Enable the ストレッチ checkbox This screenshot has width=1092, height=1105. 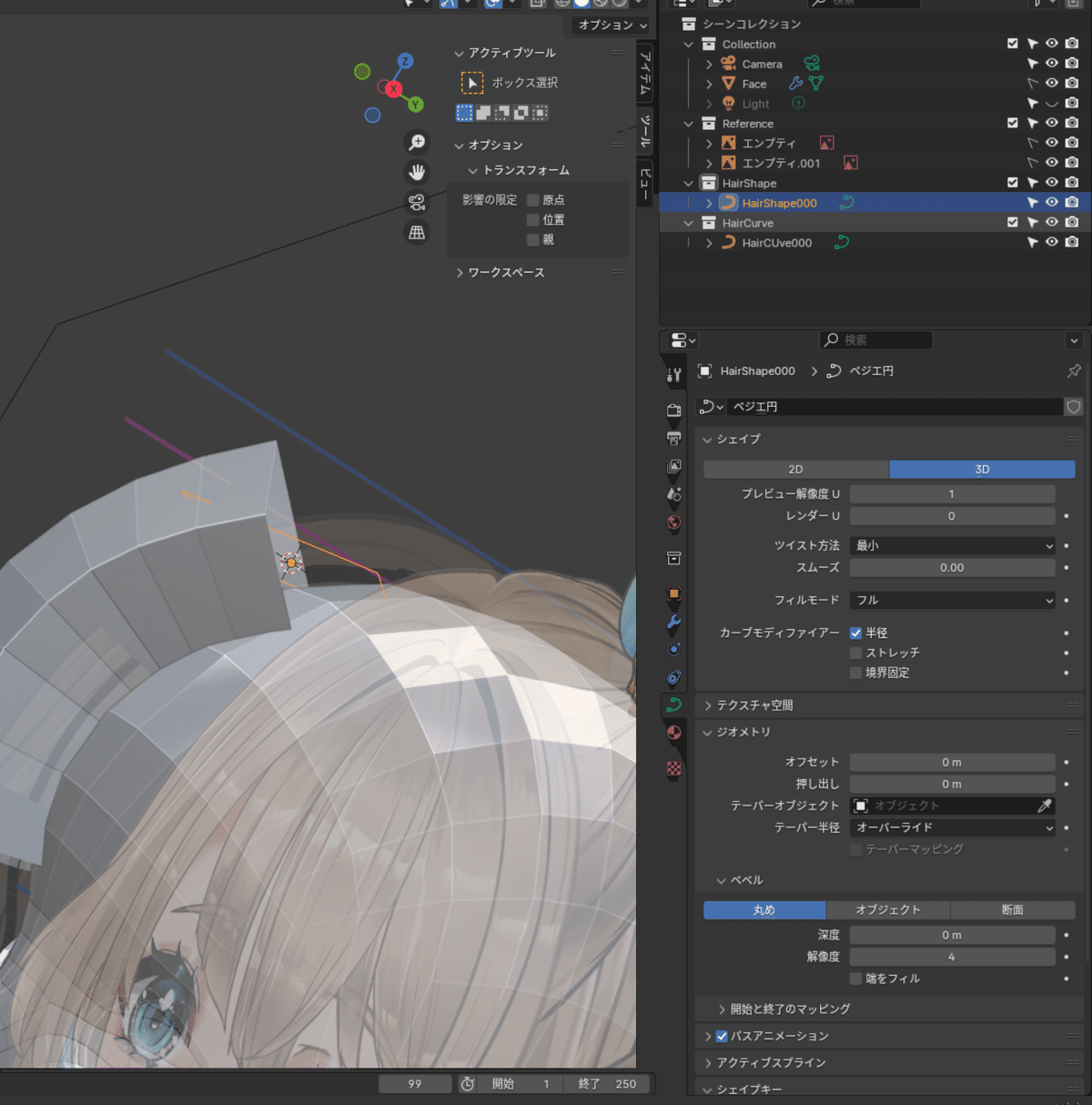(855, 653)
